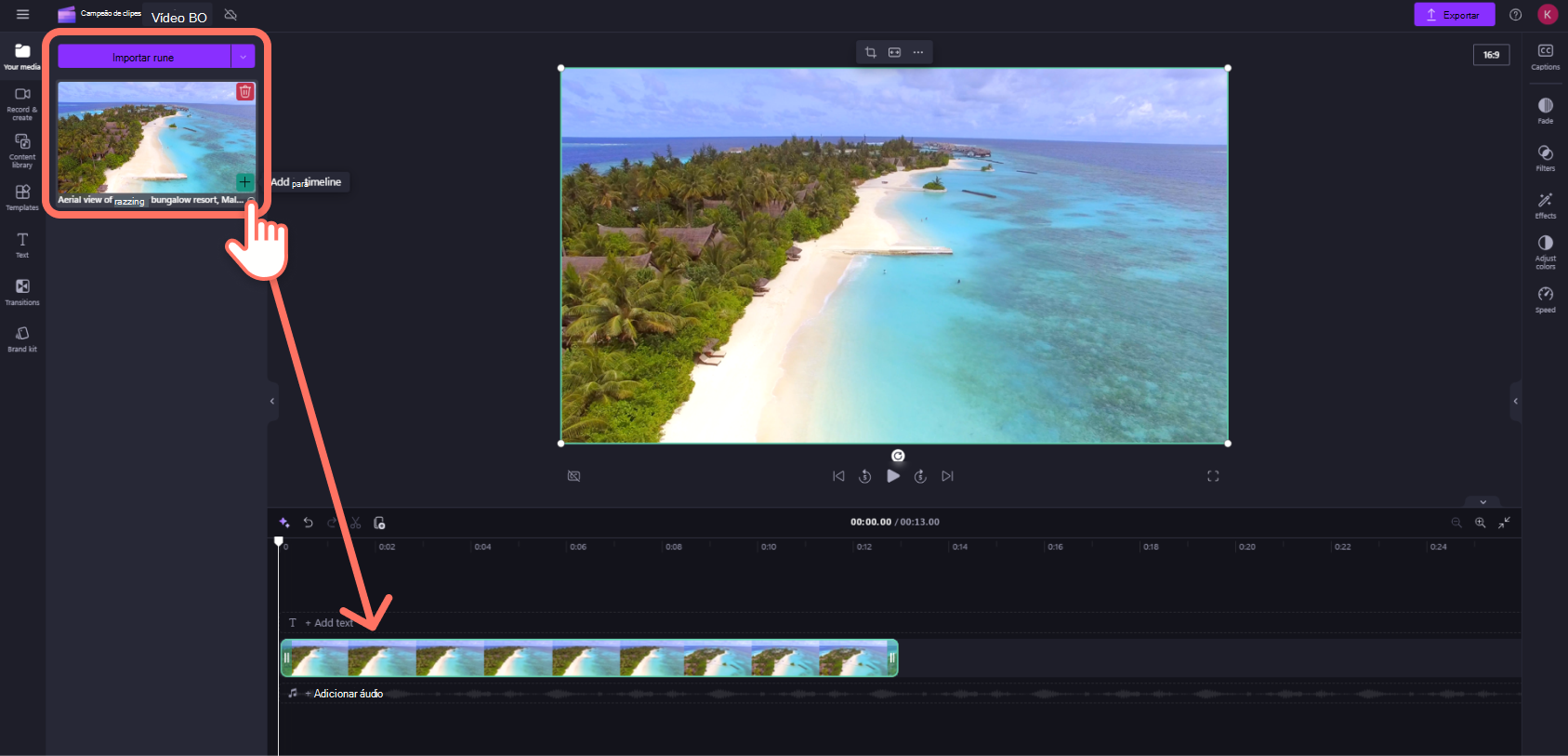
Task: Skip to the end of video
Action: click(x=947, y=476)
